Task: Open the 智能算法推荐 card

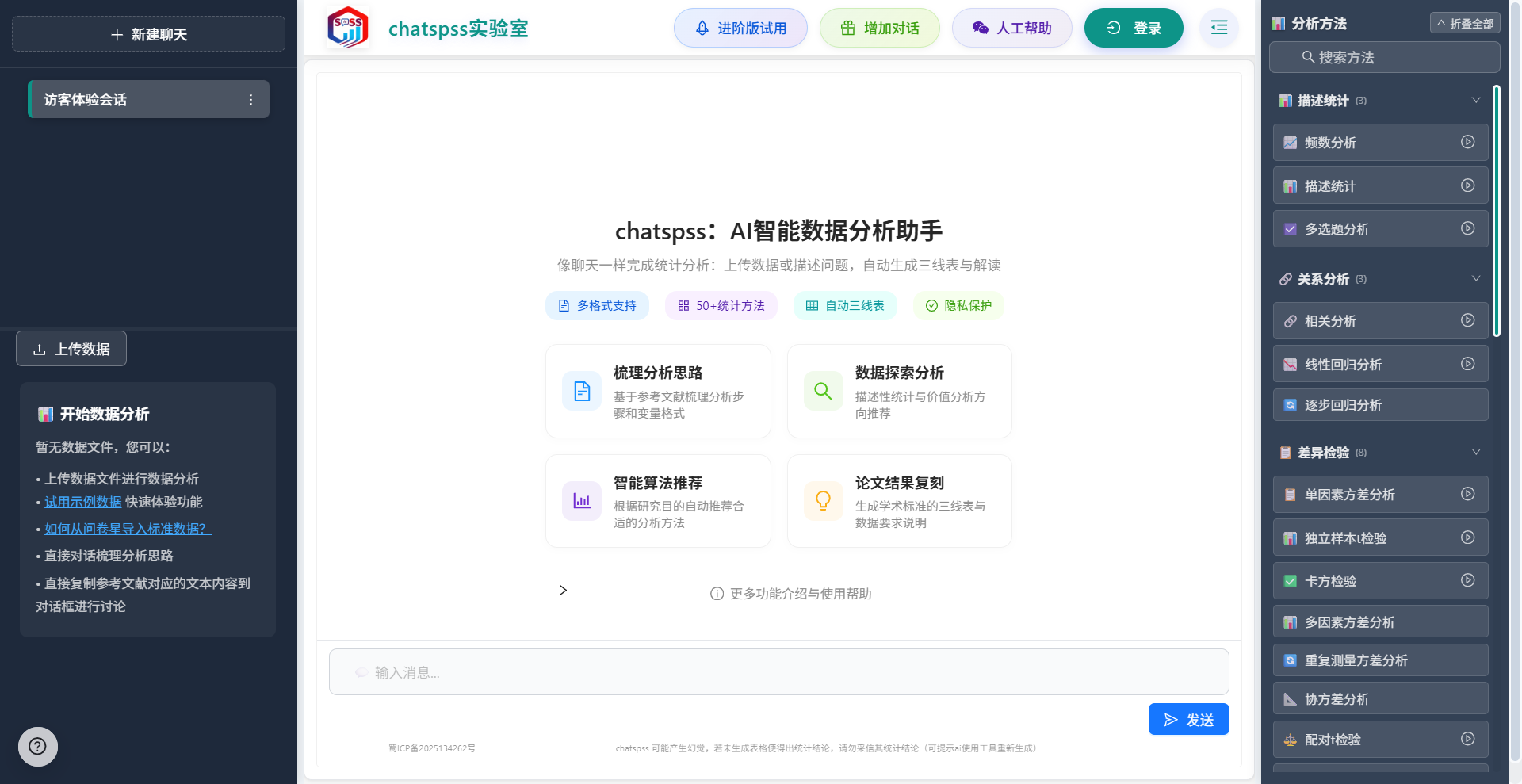Action: tap(658, 501)
